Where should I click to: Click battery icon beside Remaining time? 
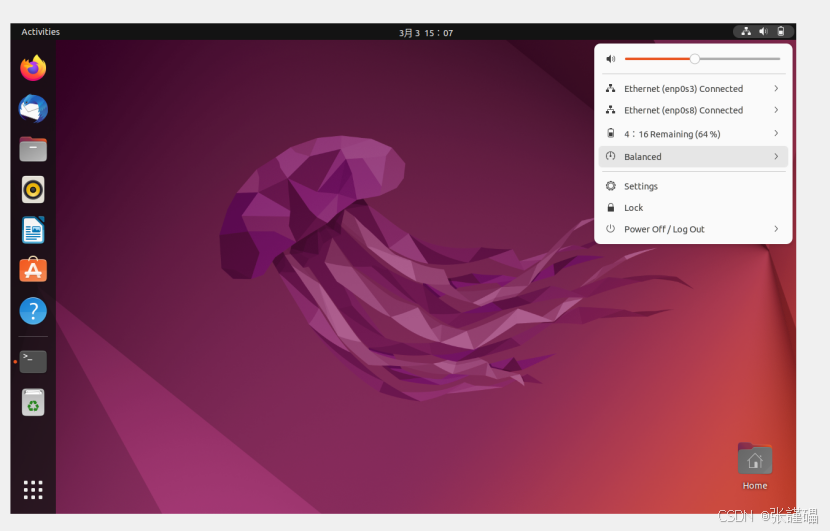[611, 133]
